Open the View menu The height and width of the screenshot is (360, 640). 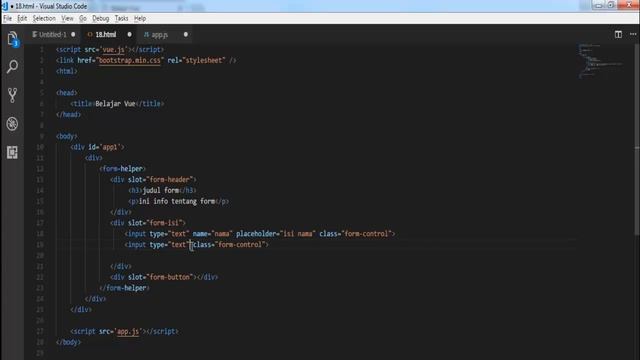pyautogui.click(x=67, y=18)
